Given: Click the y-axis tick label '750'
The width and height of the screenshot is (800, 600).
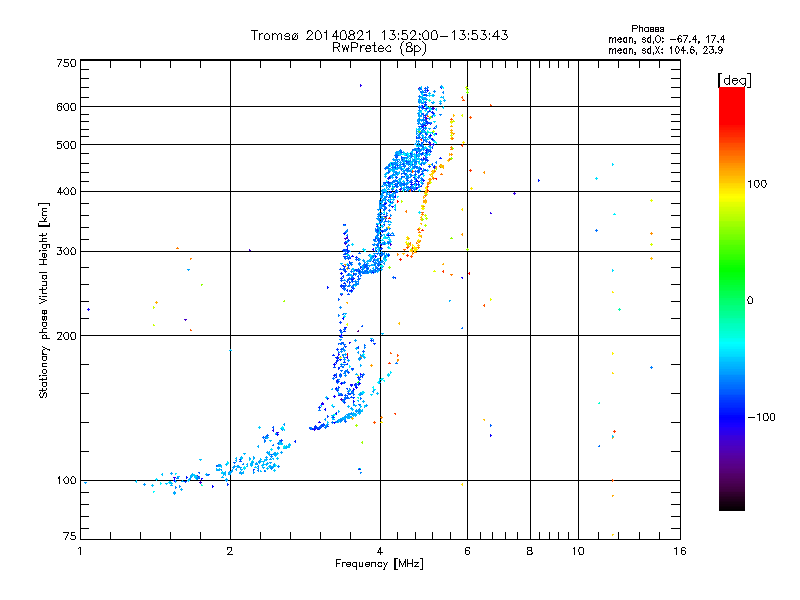Looking at the screenshot, I should (x=66, y=63).
